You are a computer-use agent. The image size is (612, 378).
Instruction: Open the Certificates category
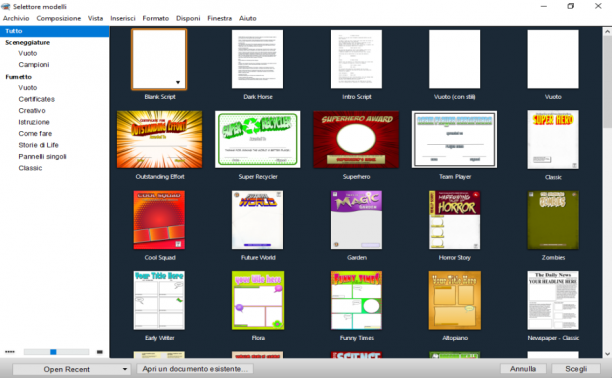click(36, 99)
